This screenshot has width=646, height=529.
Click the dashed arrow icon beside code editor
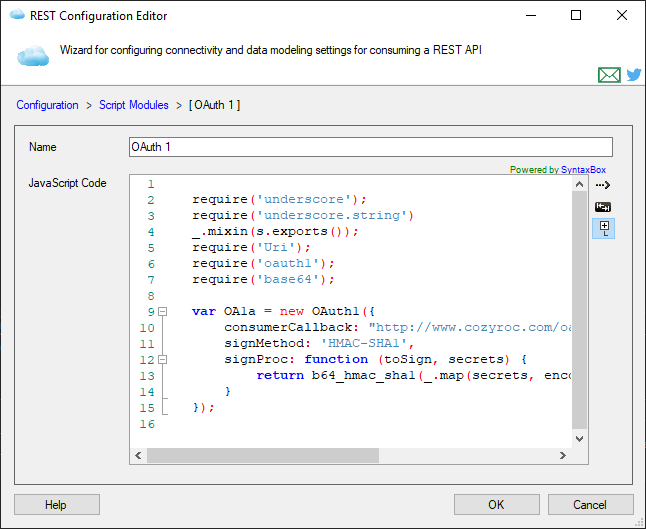click(603, 185)
